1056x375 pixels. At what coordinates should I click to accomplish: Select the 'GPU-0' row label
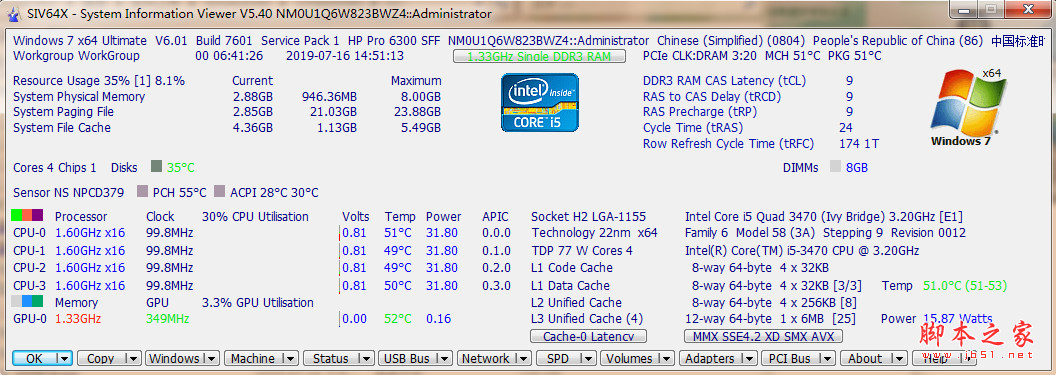(x=30, y=318)
